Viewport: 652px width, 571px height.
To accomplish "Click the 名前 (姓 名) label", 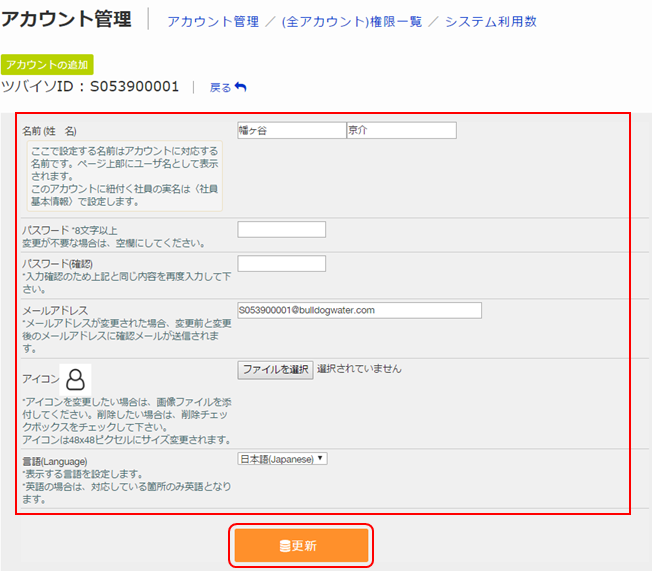I will coord(49,131).
